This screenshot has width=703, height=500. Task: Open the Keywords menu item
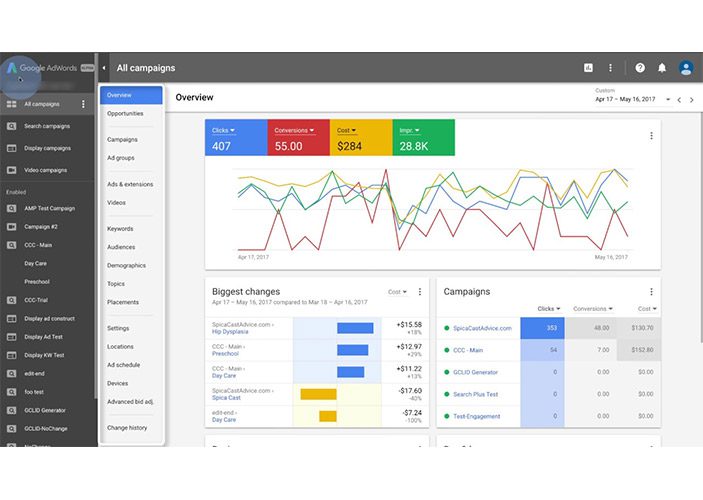point(120,229)
